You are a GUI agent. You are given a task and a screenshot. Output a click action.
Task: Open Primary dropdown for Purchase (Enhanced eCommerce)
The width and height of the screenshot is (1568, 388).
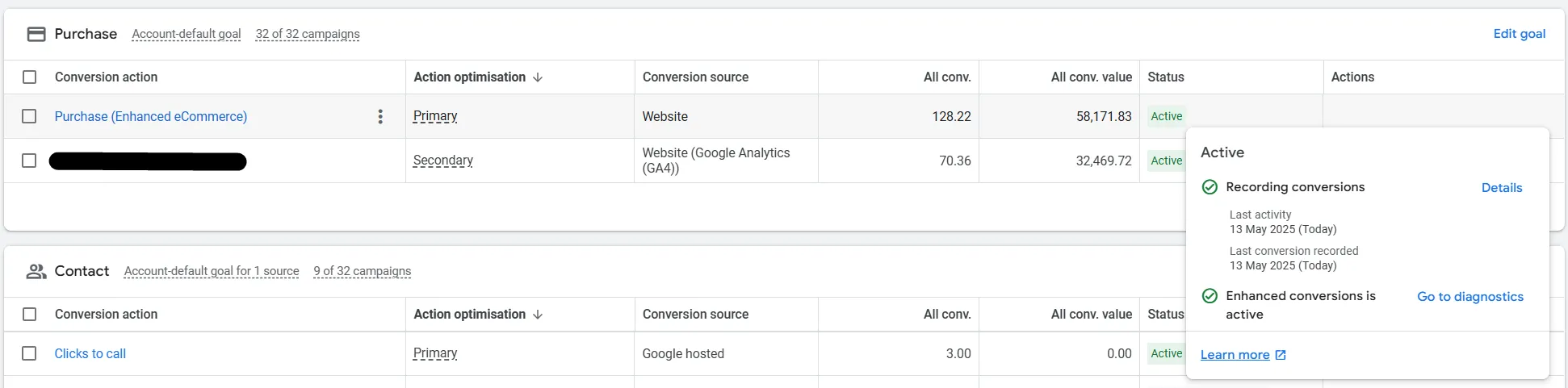pos(435,116)
